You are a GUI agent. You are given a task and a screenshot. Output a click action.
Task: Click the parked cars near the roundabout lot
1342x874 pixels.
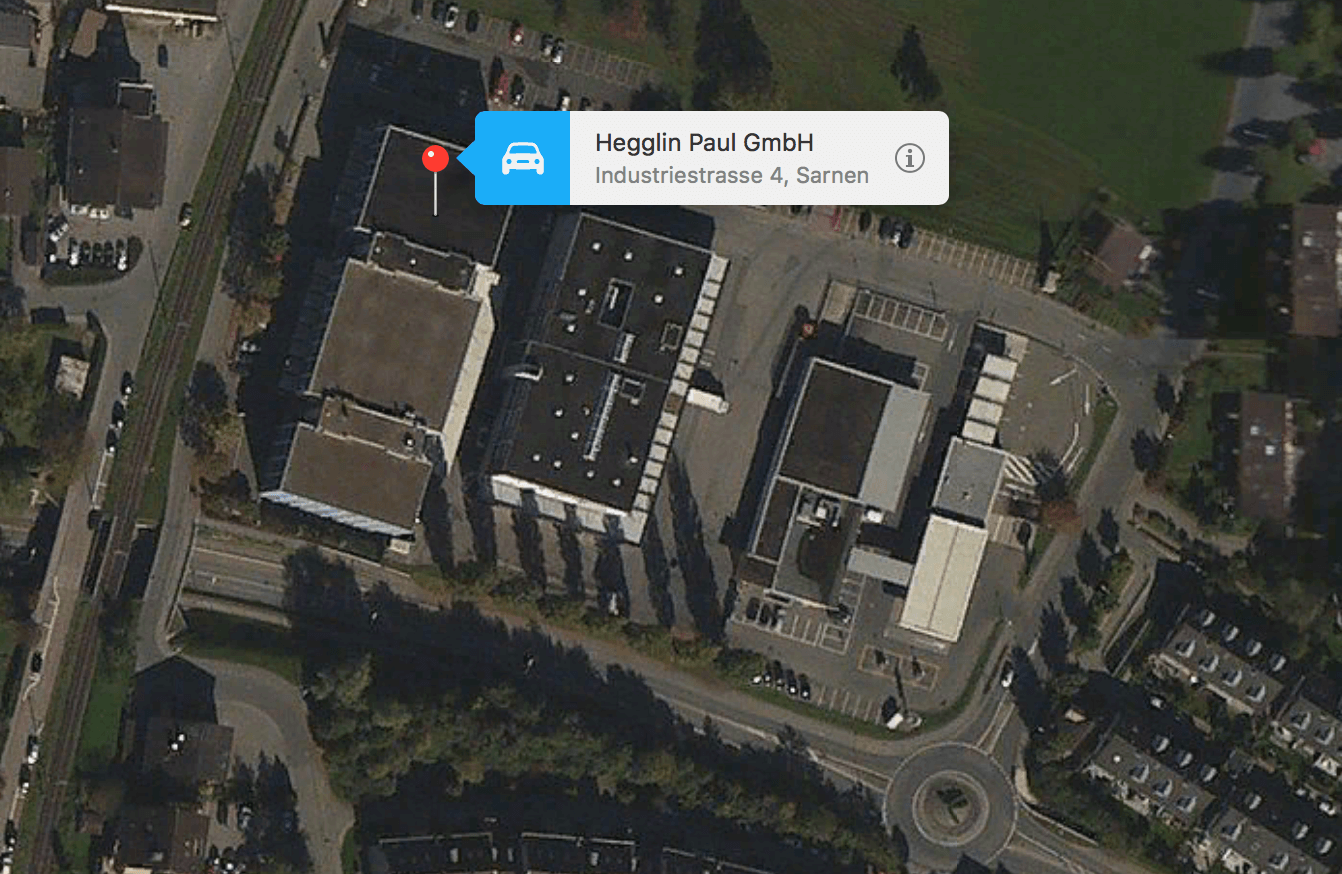785,682
